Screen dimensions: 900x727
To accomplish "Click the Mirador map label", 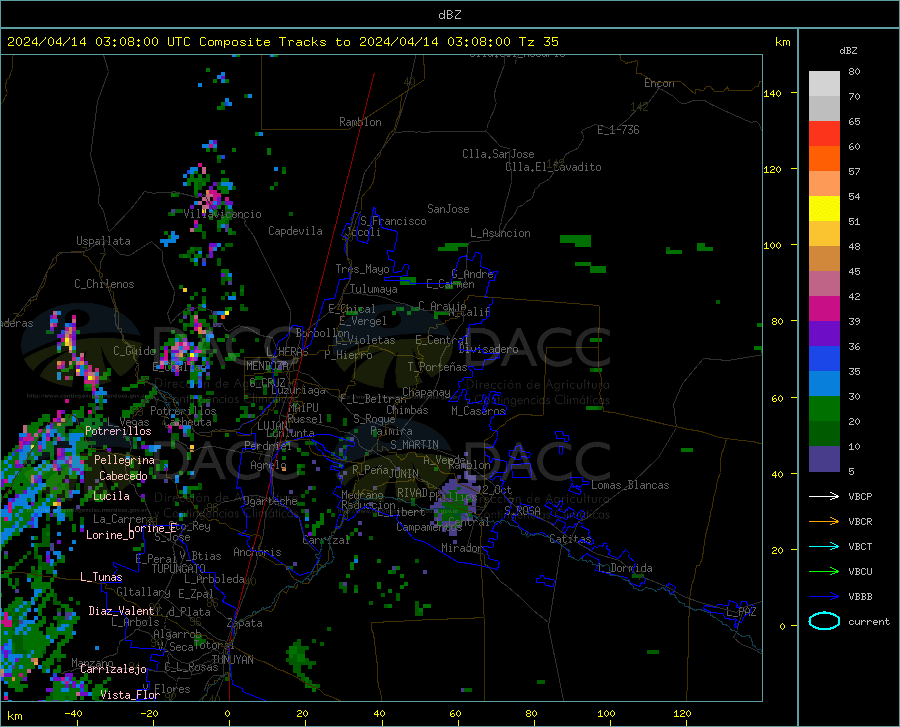I will click(x=461, y=548).
